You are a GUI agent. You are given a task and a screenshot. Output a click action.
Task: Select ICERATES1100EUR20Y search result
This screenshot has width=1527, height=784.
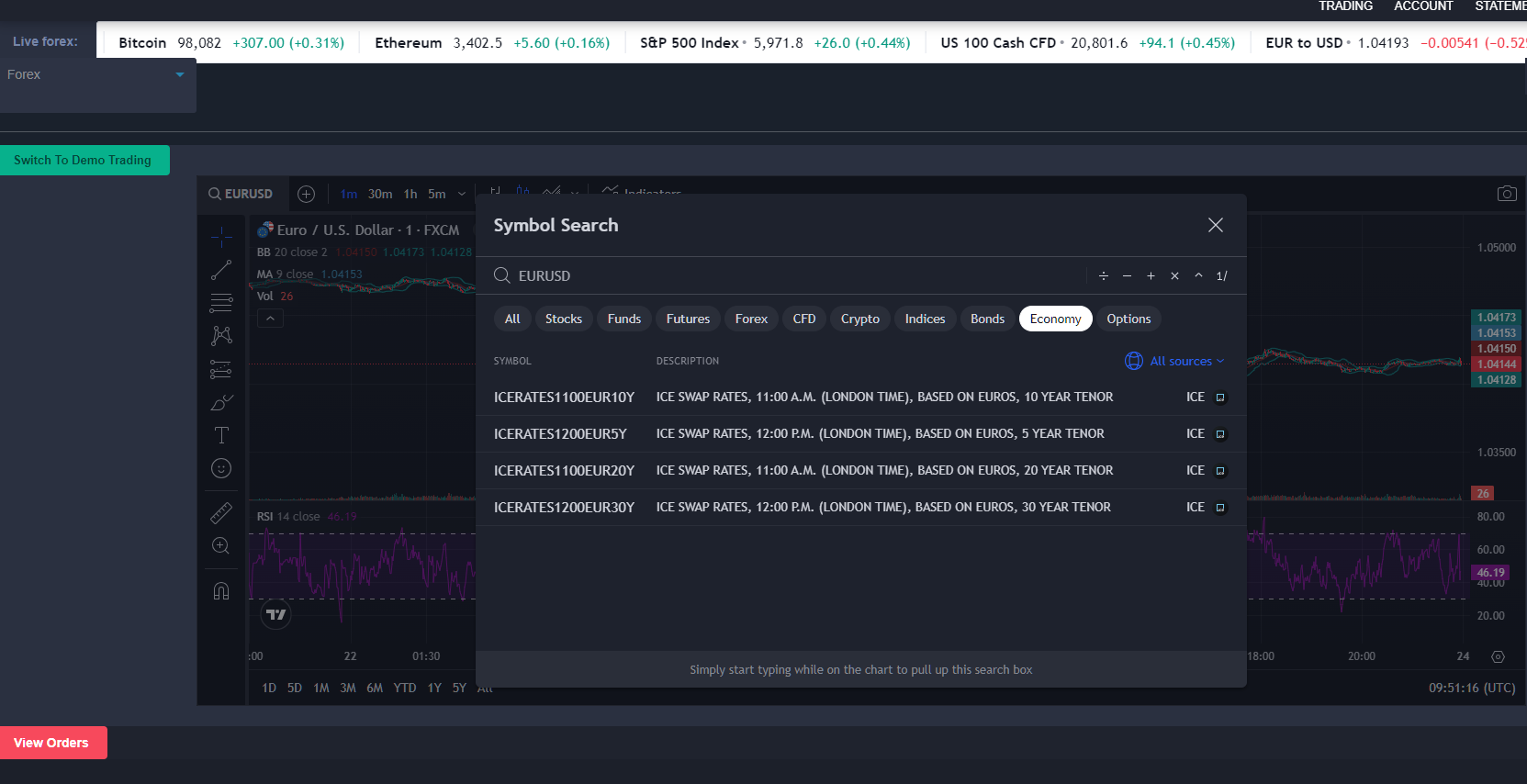(x=860, y=471)
